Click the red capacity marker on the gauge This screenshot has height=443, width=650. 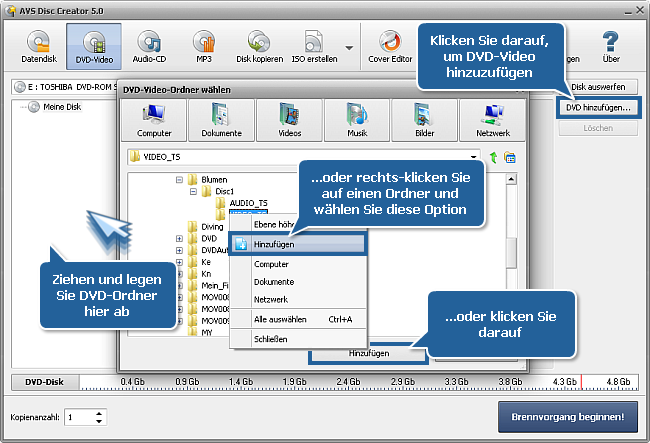(581, 382)
